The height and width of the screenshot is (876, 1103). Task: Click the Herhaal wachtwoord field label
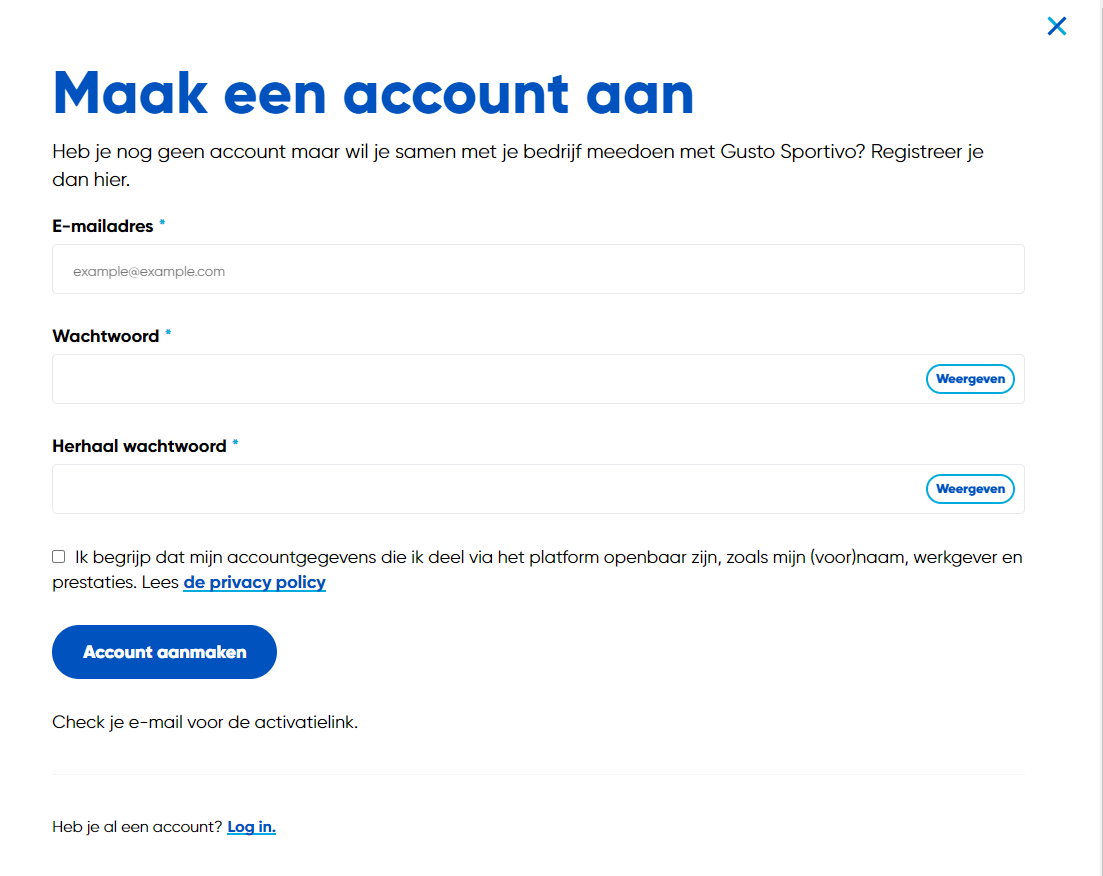[139, 446]
